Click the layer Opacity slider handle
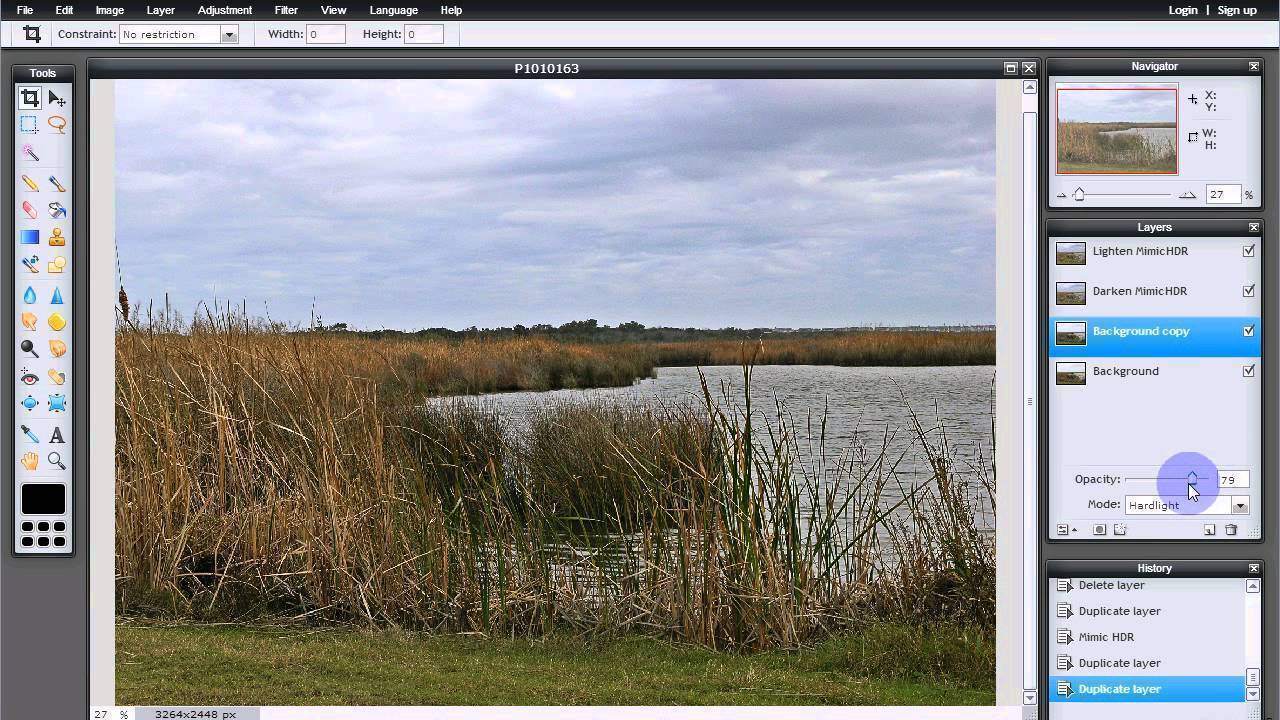This screenshot has height=720, width=1280. (x=1192, y=479)
